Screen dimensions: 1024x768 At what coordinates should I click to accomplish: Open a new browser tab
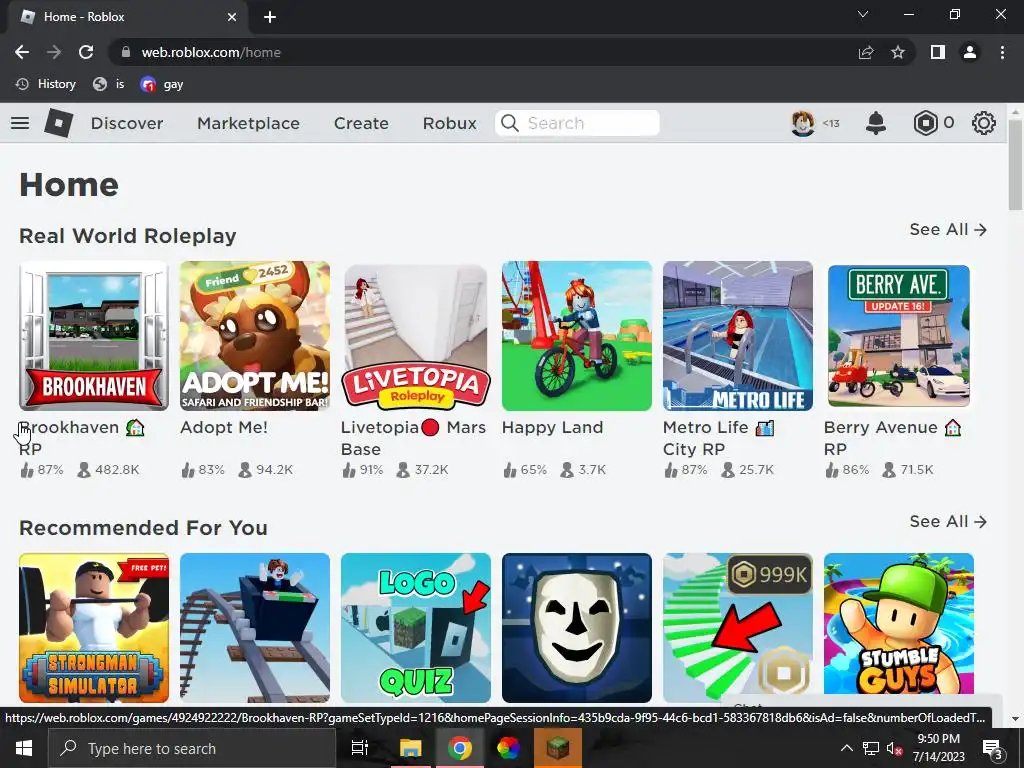(270, 17)
